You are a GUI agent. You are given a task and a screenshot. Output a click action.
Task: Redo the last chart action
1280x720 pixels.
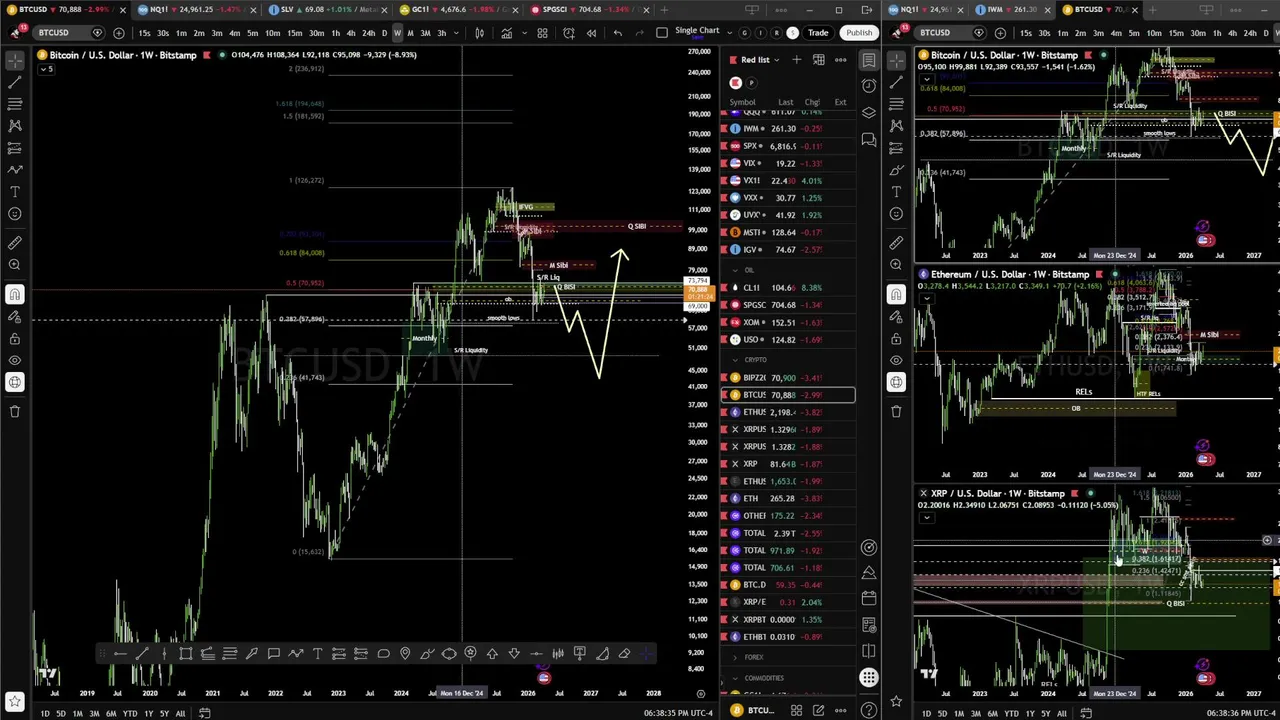click(639, 33)
